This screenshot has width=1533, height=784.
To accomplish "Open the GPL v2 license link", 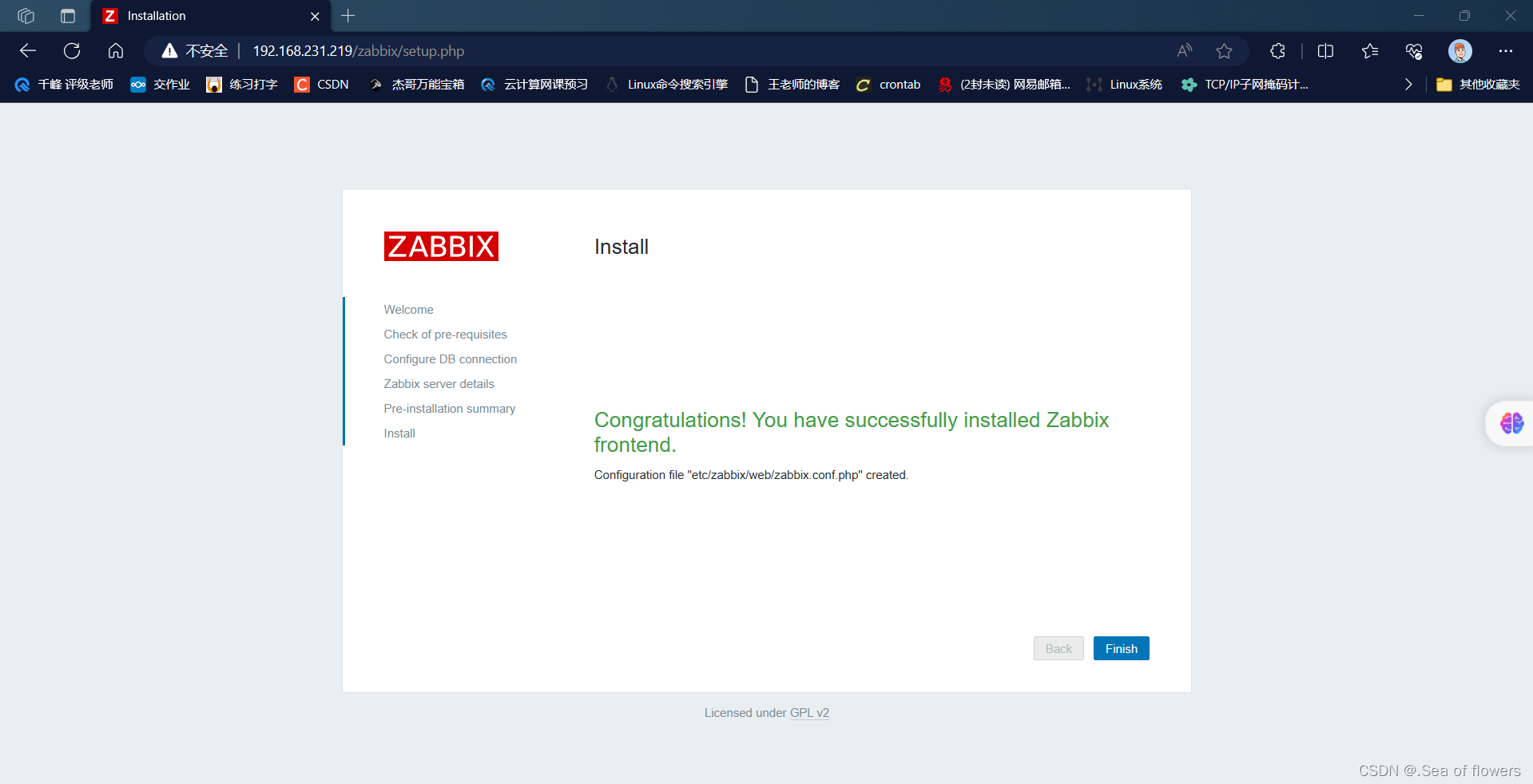I will [809, 713].
